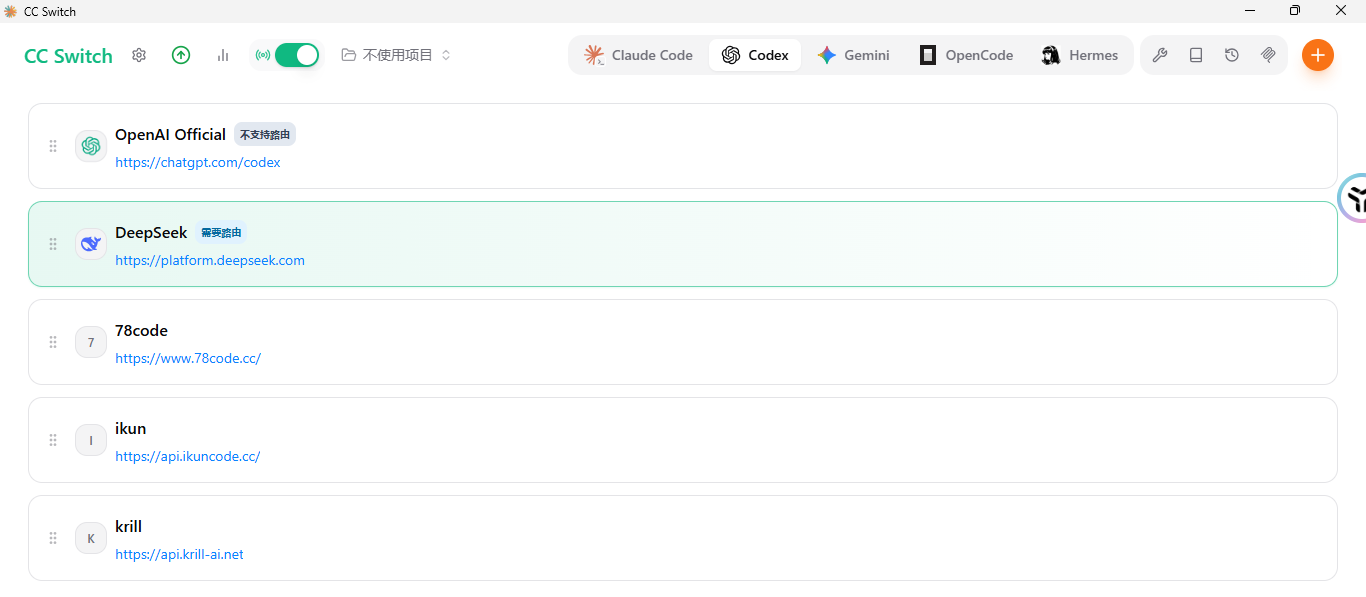Image resolution: width=1366 pixels, height=597 pixels.
Task: Open the history clock icon
Action: click(x=1232, y=55)
